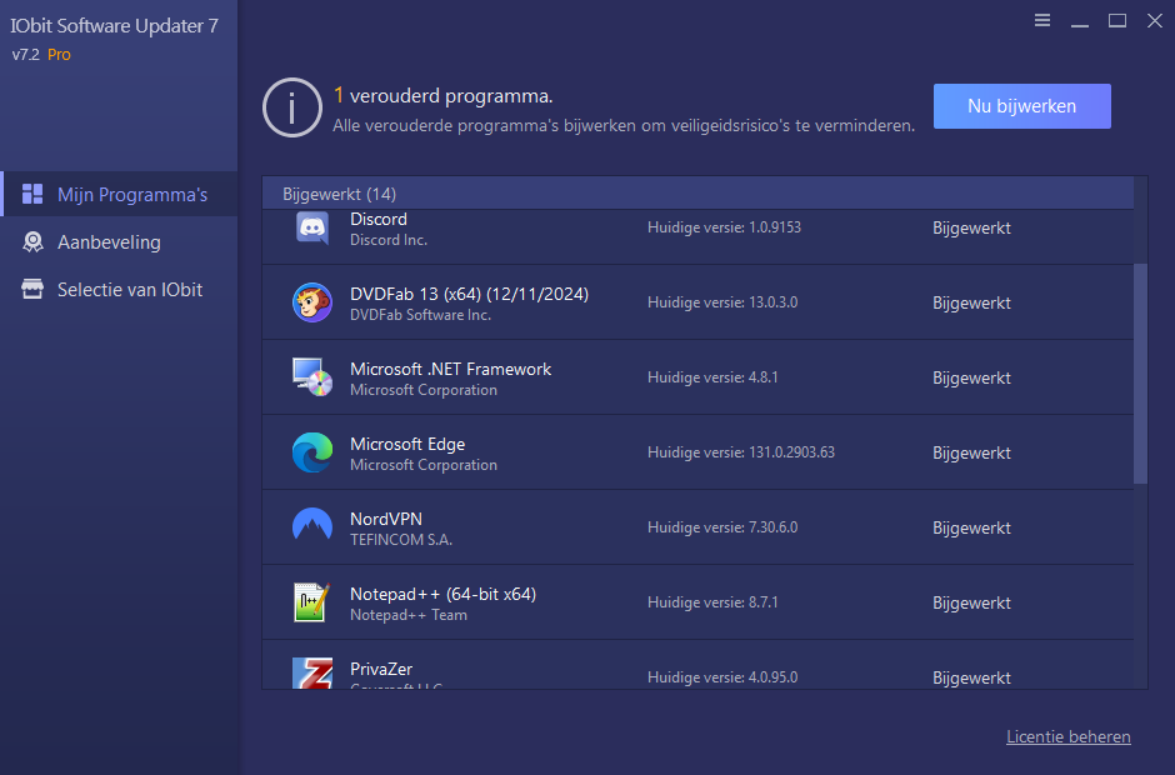This screenshot has width=1175, height=775.
Task: Click Bijgewerkt status in .NET Framework row
Action: pos(971,378)
